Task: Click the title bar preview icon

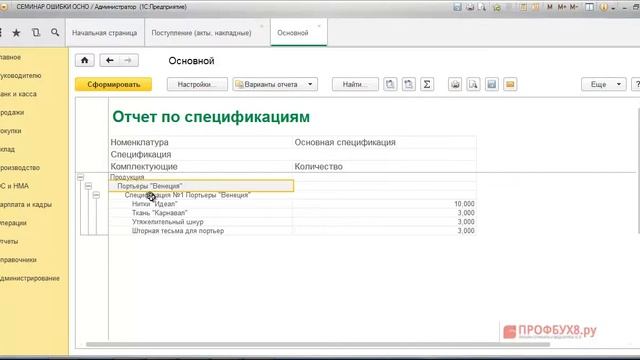Action: coord(483,7)
